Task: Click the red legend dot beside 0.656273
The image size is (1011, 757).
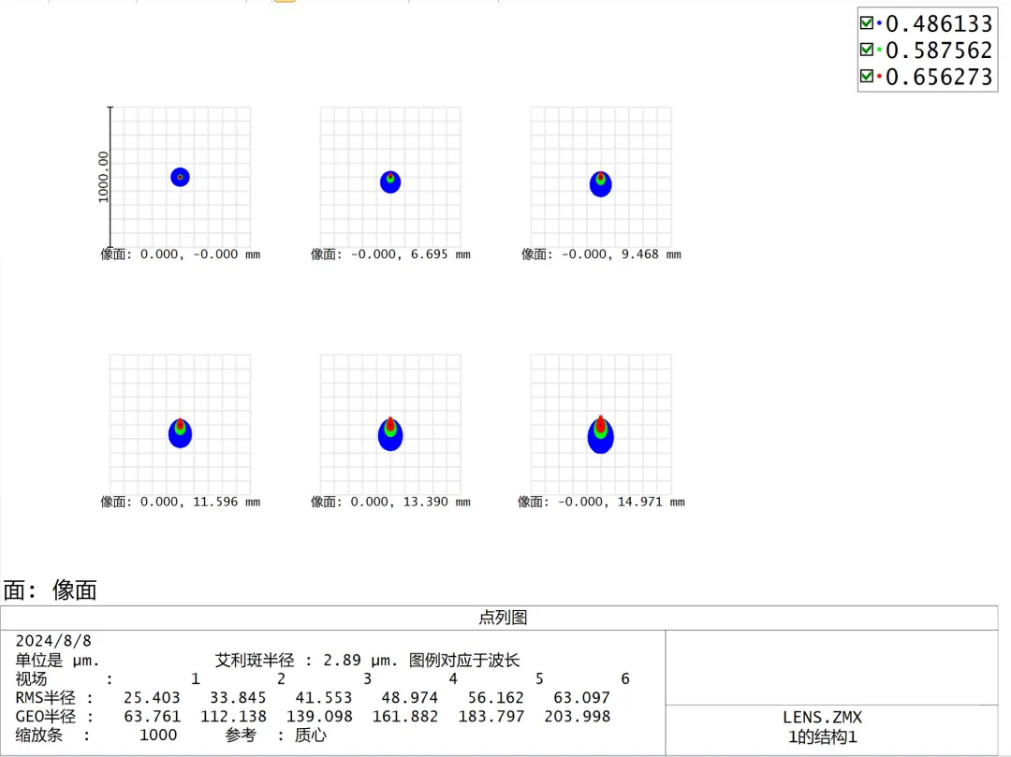Action: point(879,77)
